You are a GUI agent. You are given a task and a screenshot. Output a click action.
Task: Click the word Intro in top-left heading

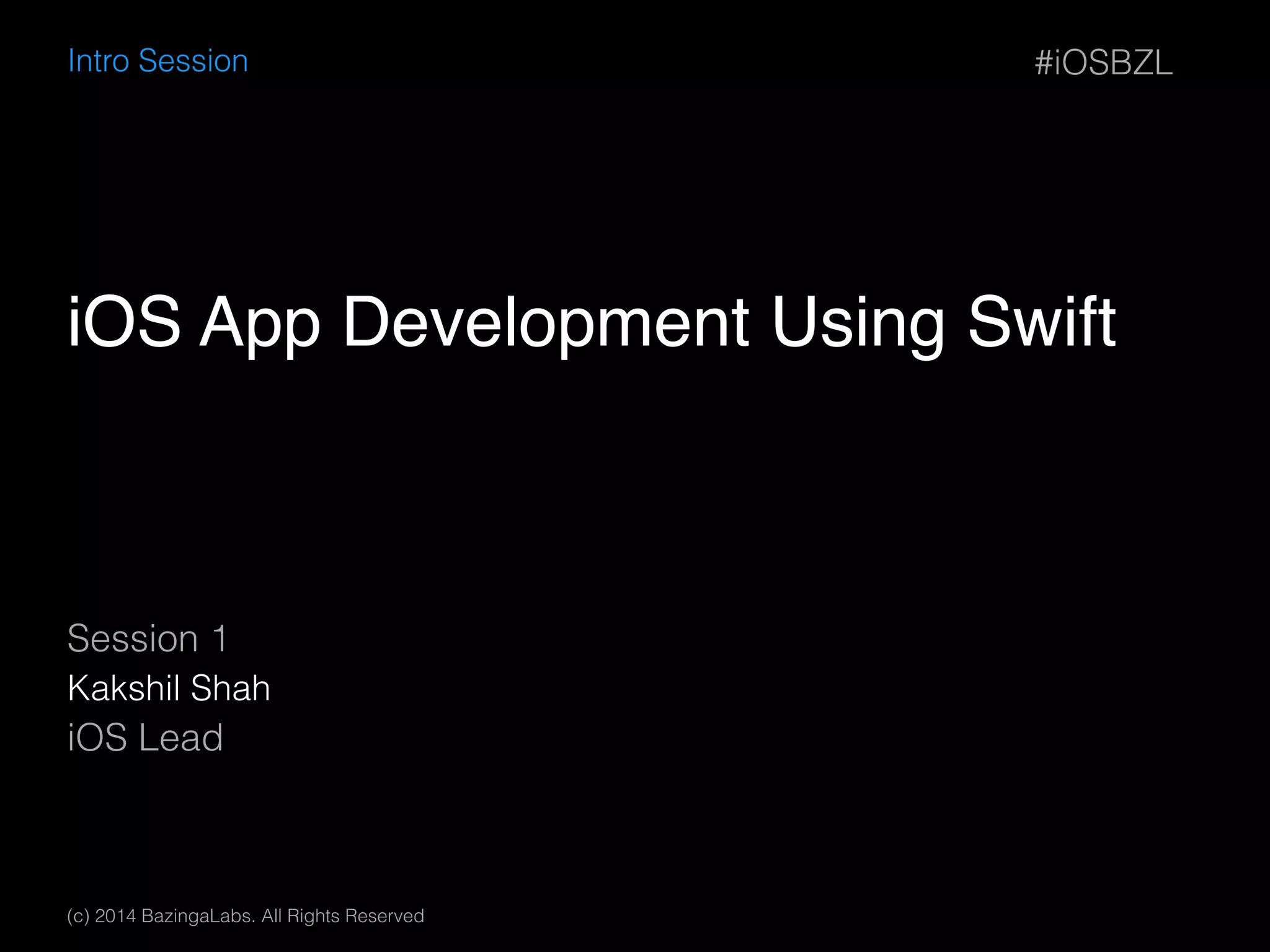coord(99,61)
